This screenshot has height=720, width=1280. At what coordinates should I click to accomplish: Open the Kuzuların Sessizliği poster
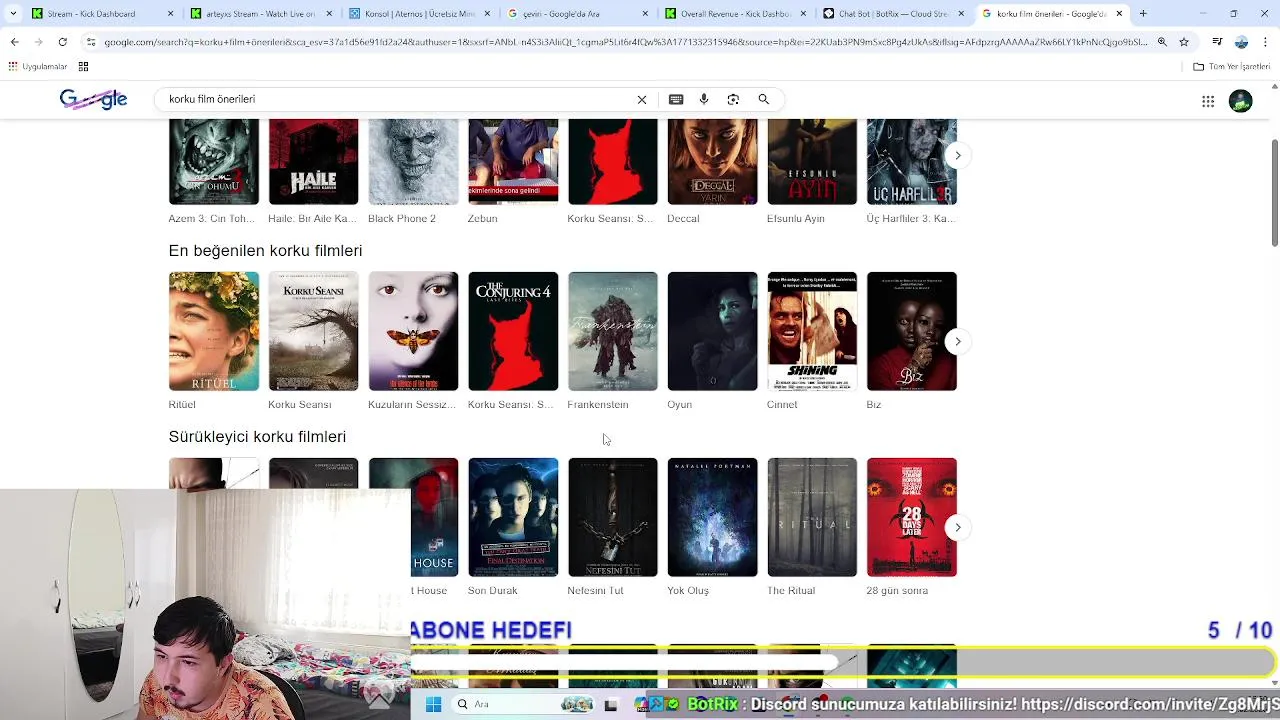(413, 331)
